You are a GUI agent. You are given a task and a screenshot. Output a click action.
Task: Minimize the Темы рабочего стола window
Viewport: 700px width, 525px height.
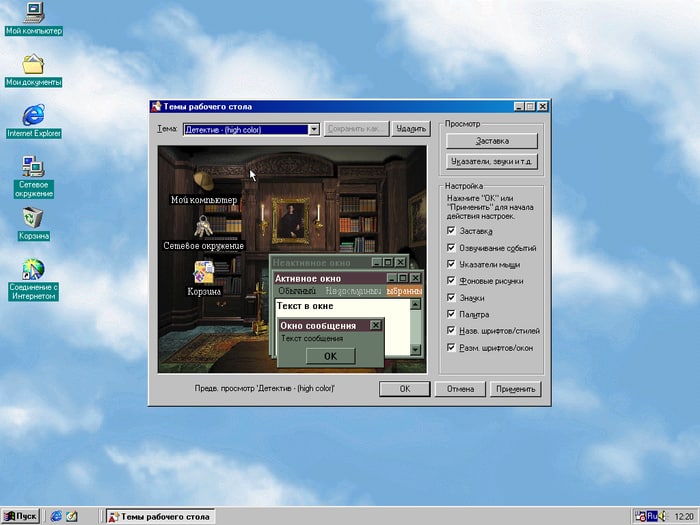point(519,106)
